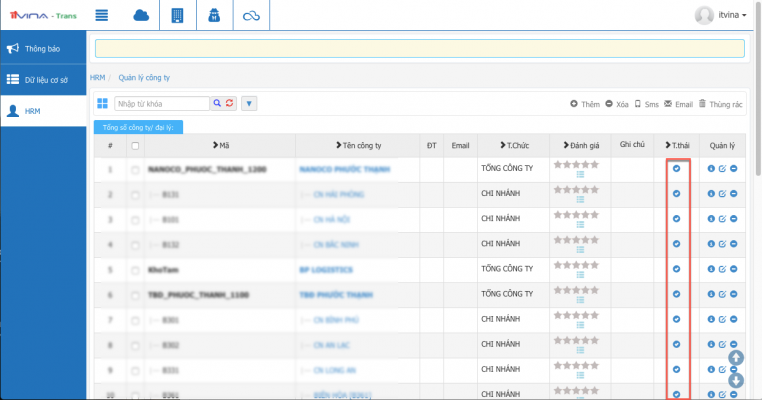
Task: Click the Nhập từ khóa search field
Action: coord(161,103)
